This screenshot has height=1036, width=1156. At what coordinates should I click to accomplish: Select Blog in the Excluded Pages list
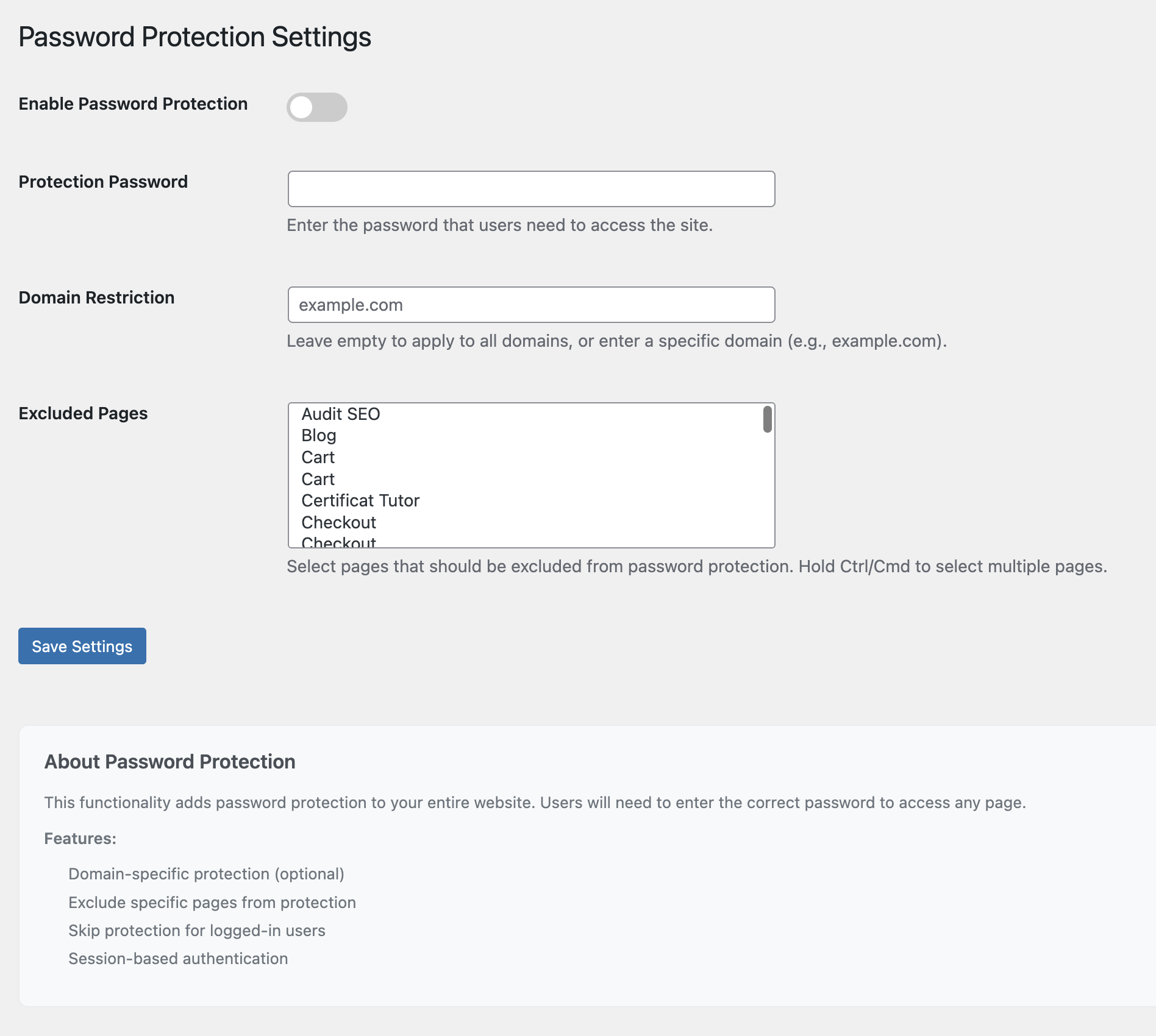(319, 436)
